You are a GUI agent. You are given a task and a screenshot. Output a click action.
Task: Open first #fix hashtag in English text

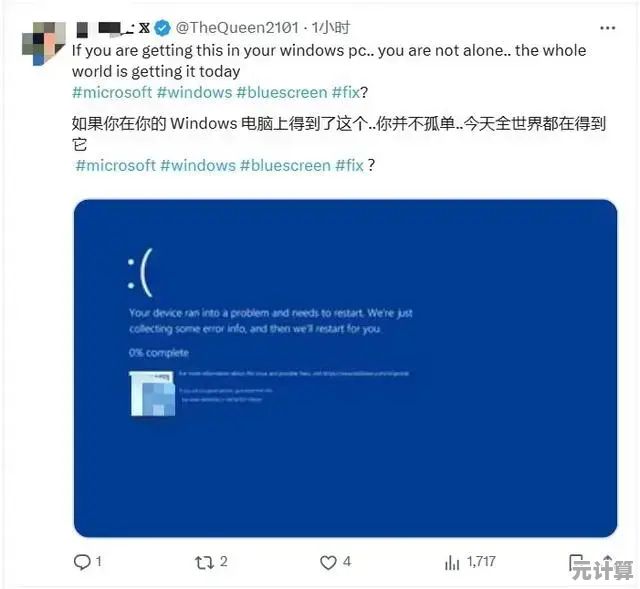click(345, 93)
